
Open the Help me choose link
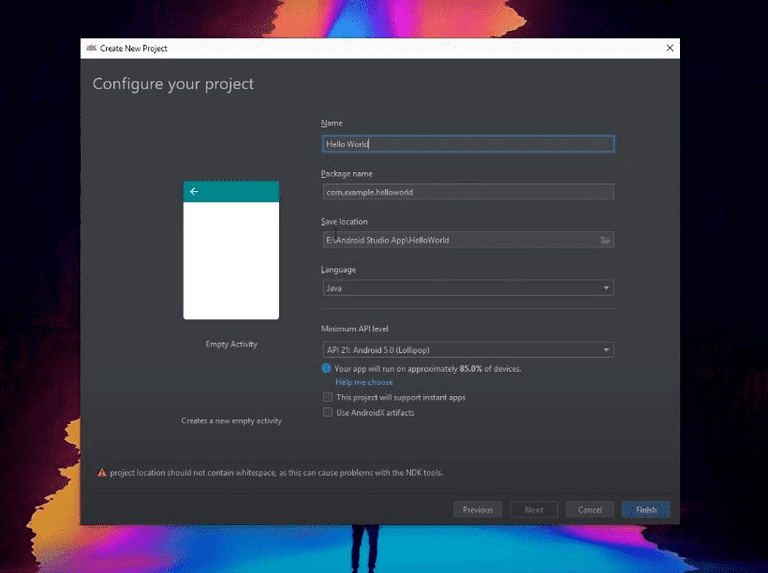click(x=364, y=382)
